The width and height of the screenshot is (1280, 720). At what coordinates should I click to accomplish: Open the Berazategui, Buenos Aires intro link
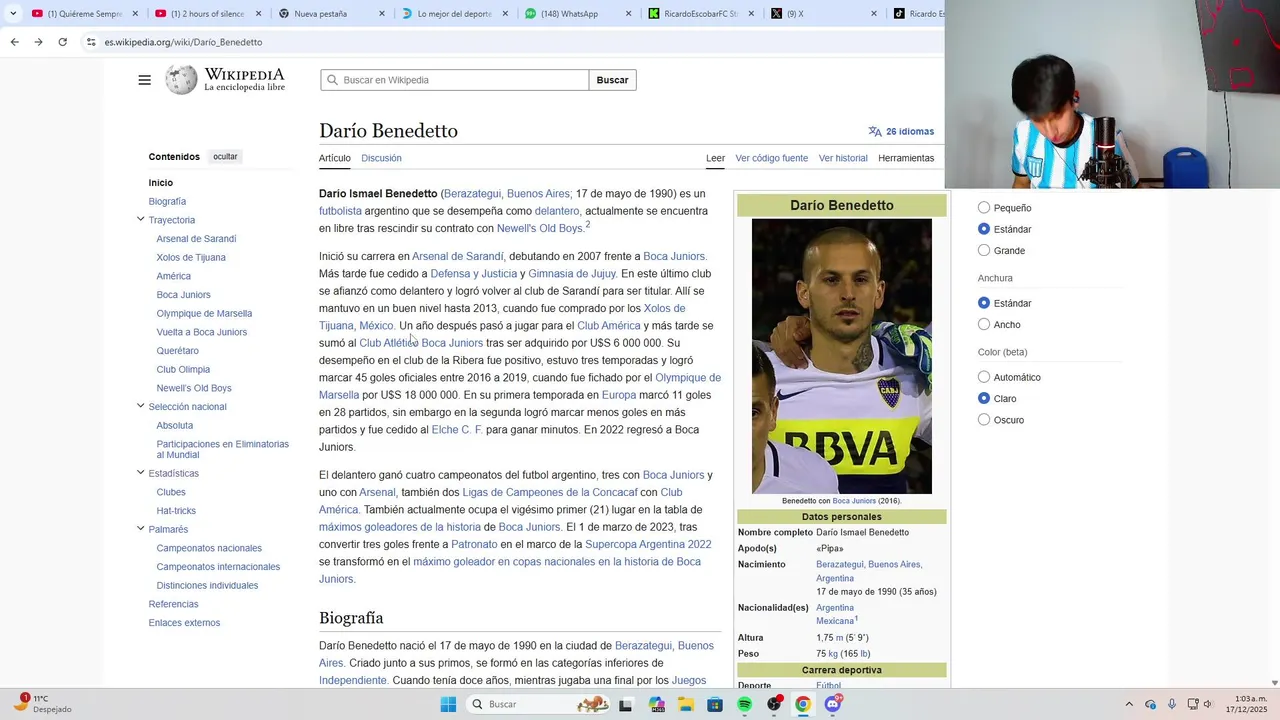(x=506, y=194)
